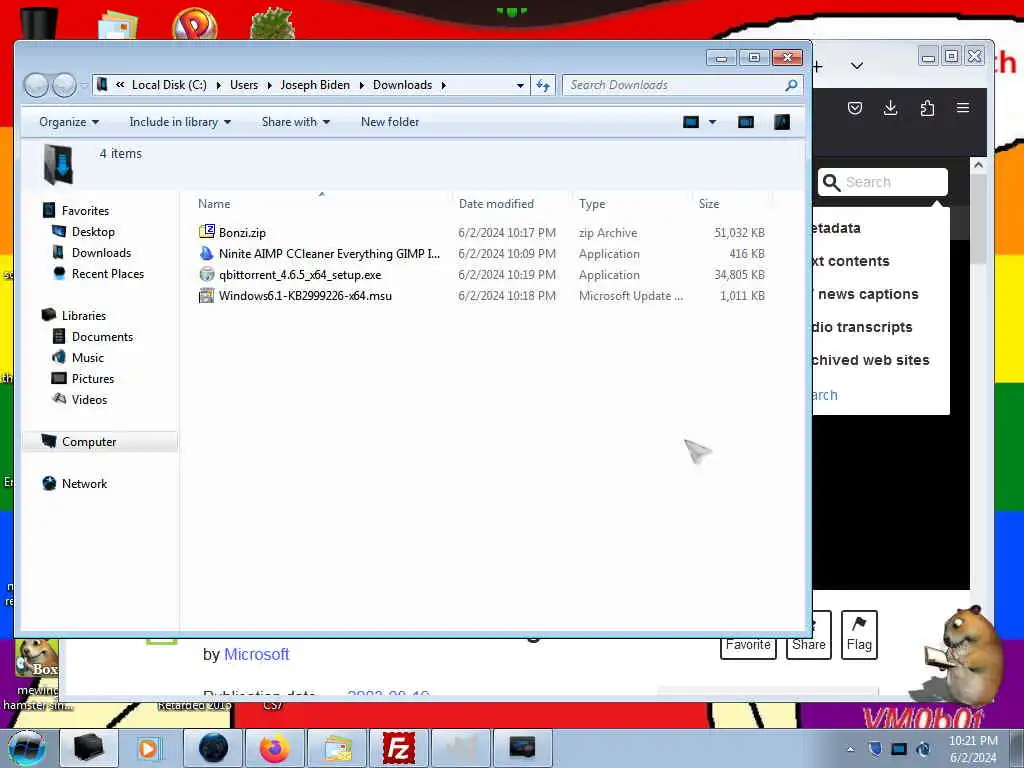Click Local Disk (C:) in the address path

[168, 85]
